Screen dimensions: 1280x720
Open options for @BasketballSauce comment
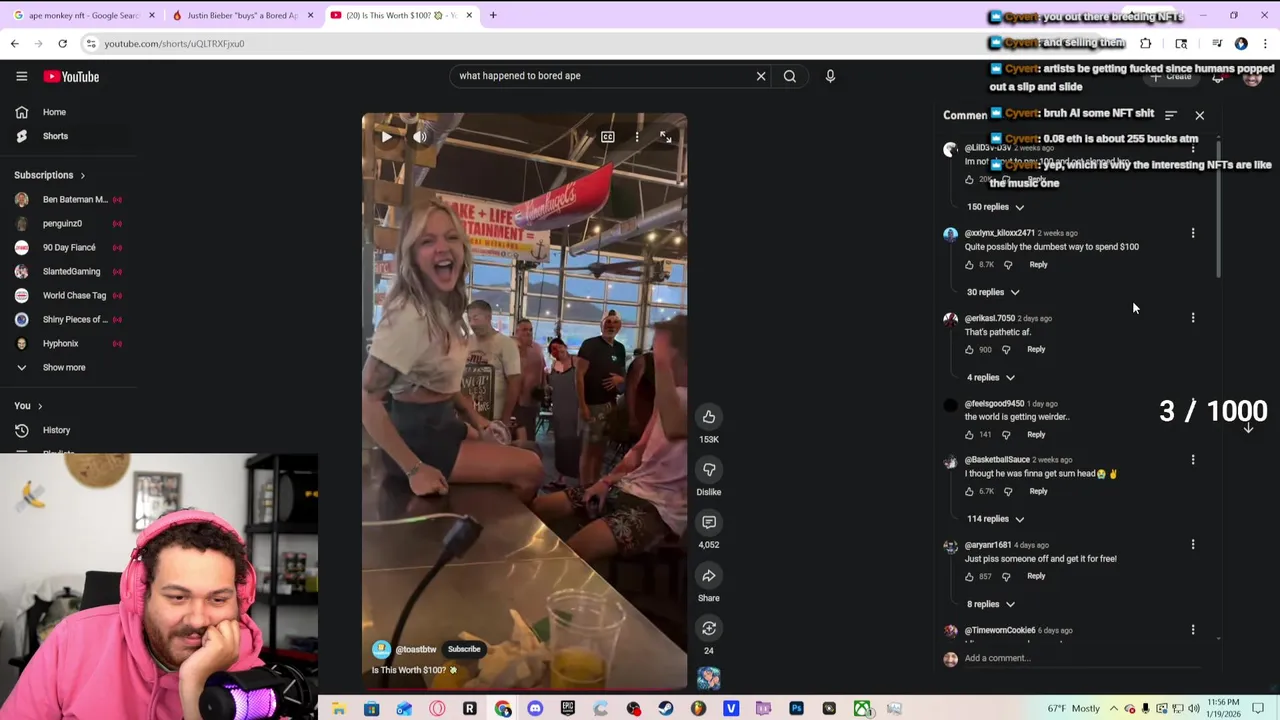[1193, 460]
